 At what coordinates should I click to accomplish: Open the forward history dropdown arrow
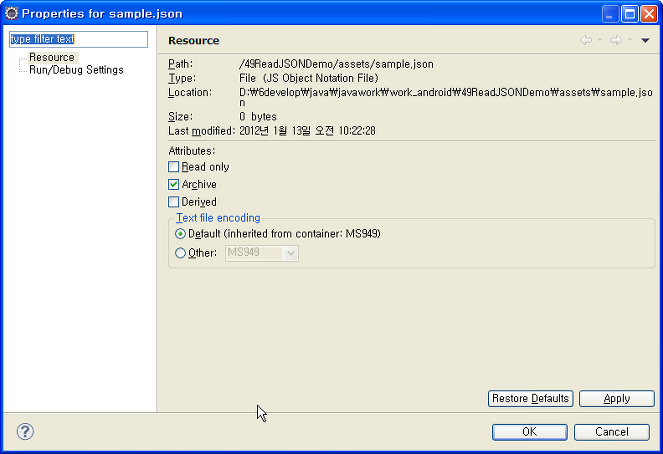coord(630,40)
